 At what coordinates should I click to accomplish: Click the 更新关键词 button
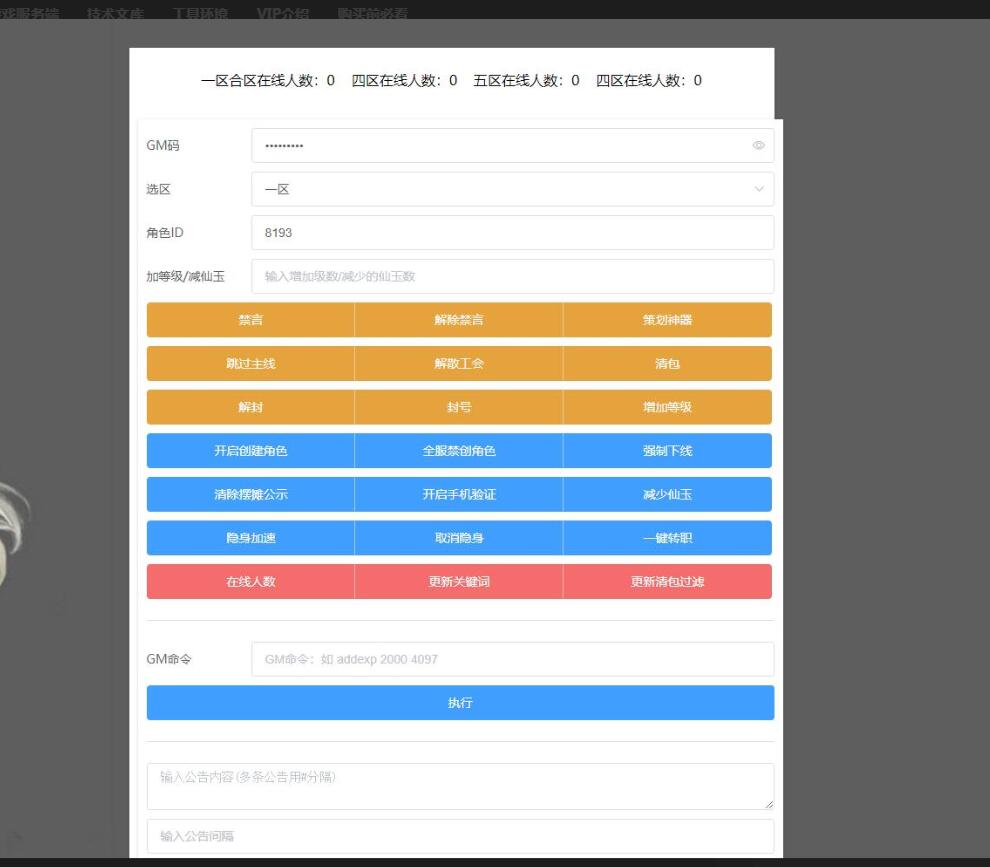tap(459, 582)
